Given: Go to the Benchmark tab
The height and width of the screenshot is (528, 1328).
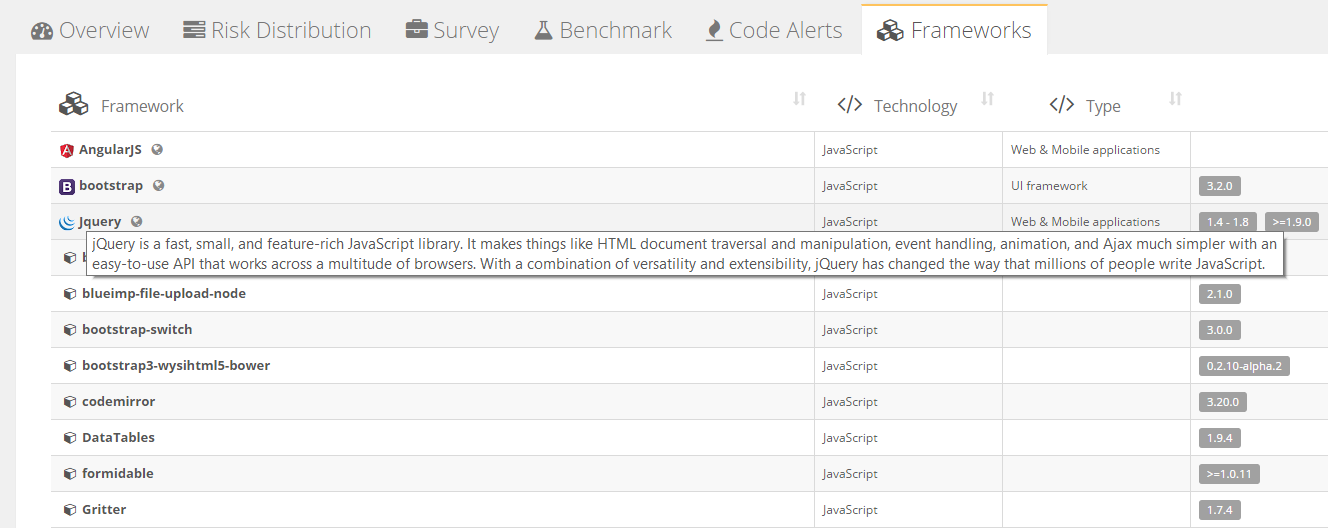Looking at the screenshot, I should (x=603, y=30).
